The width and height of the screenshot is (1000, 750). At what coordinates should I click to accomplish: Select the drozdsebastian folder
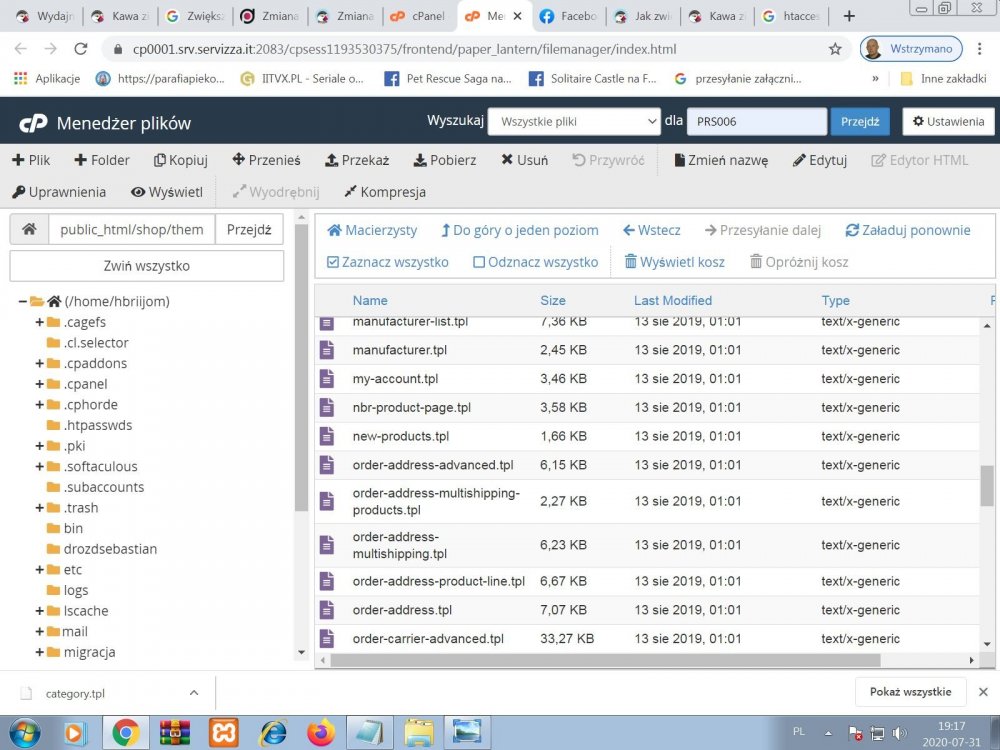[x=110, y=549]
